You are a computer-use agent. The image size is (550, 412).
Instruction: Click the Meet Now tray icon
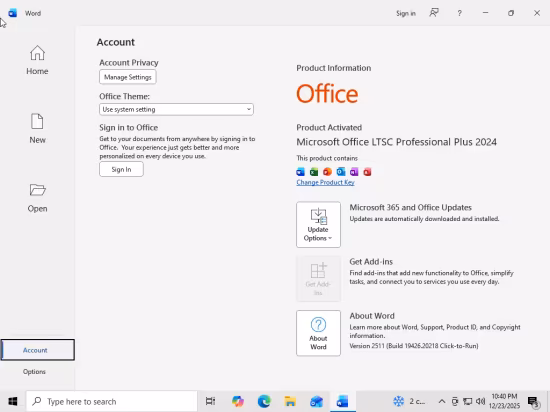(455, 401)
